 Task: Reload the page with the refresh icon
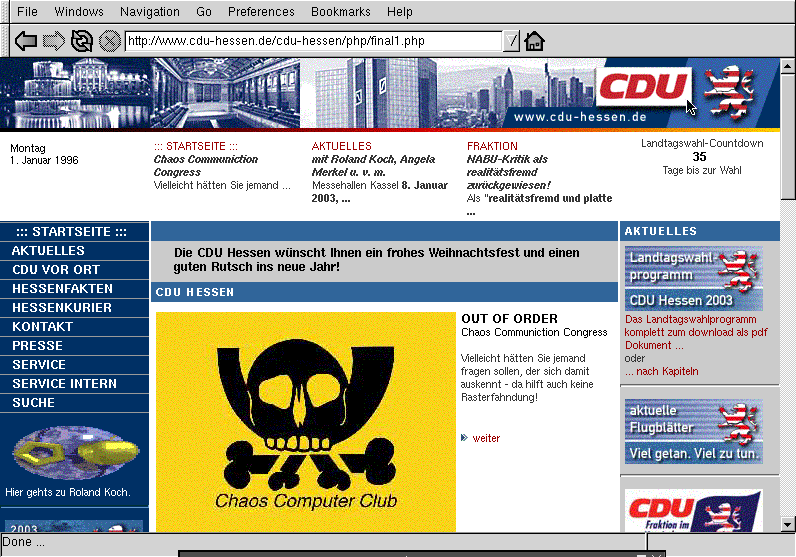tap(81, 41)
